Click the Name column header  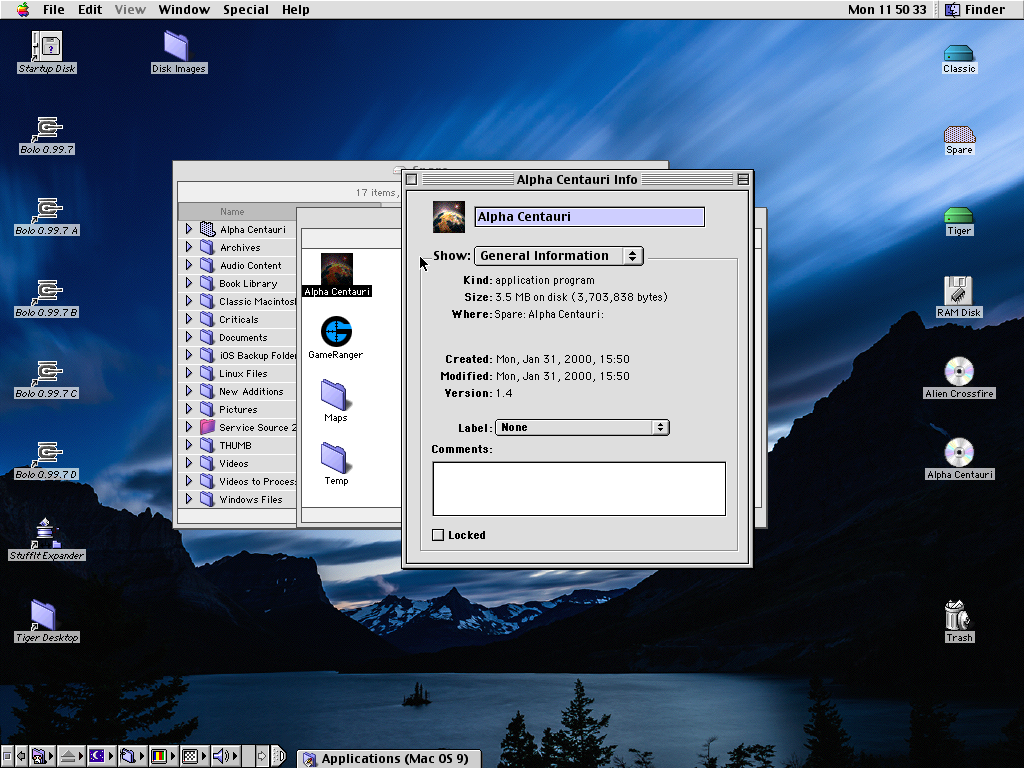pos(232,212)
